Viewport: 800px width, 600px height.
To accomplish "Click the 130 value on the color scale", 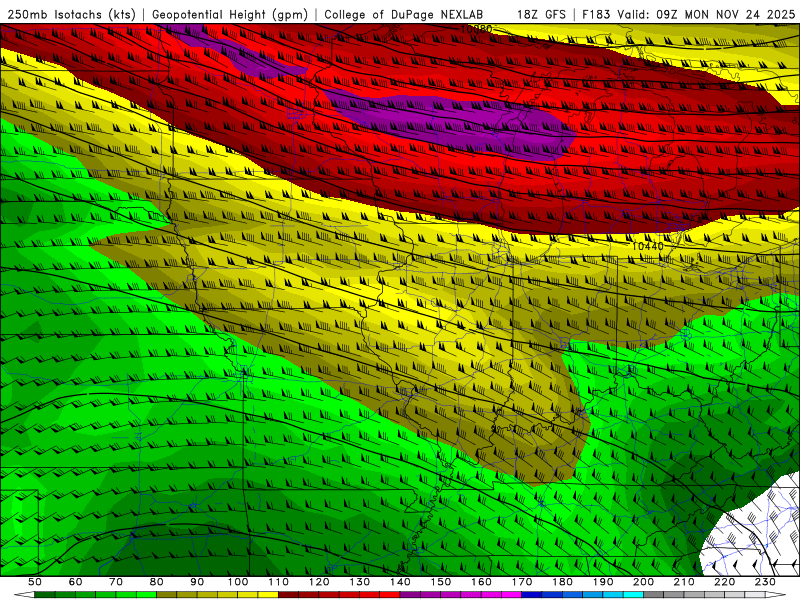I will coord(359,582).
